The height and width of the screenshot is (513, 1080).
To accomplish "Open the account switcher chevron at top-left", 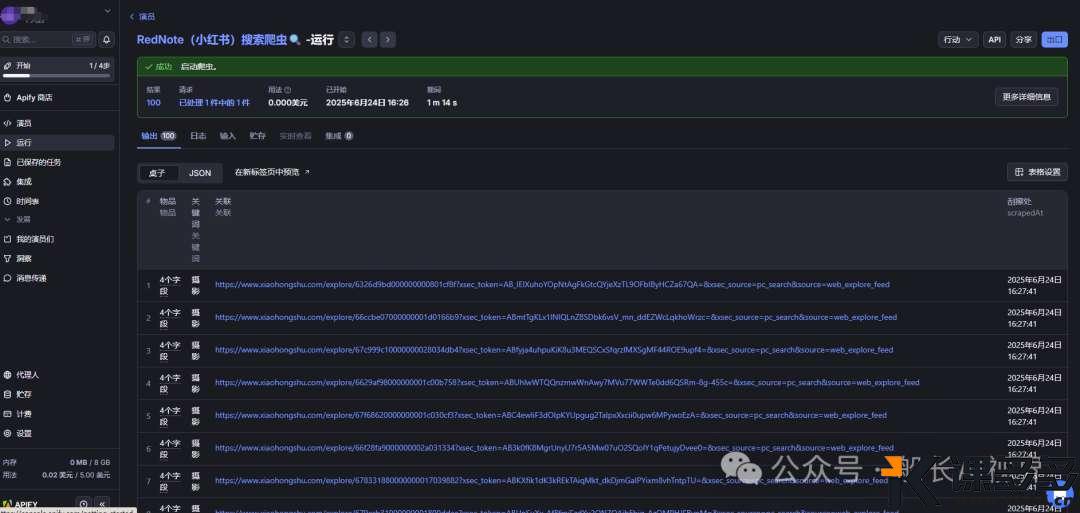I will pos(107,11).
